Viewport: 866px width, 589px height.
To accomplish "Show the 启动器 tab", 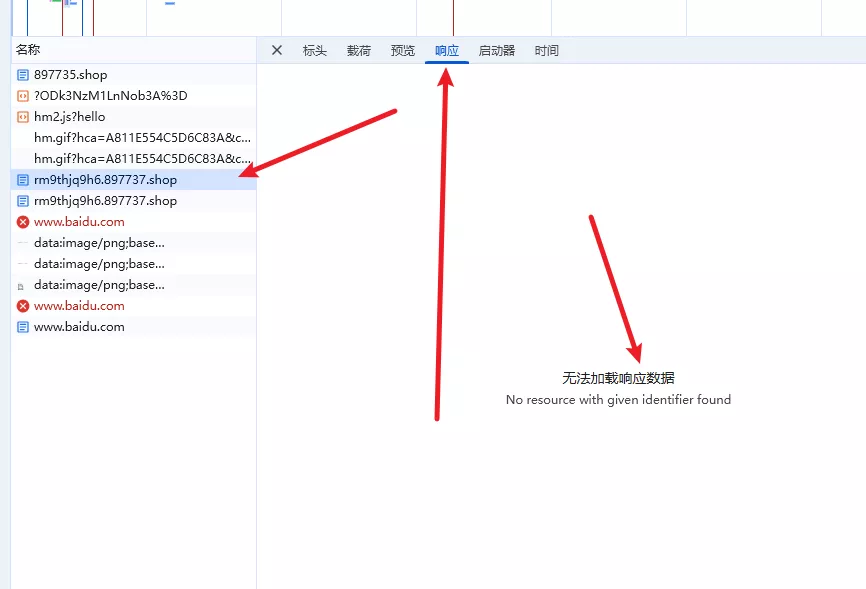I will pos(497,50).
